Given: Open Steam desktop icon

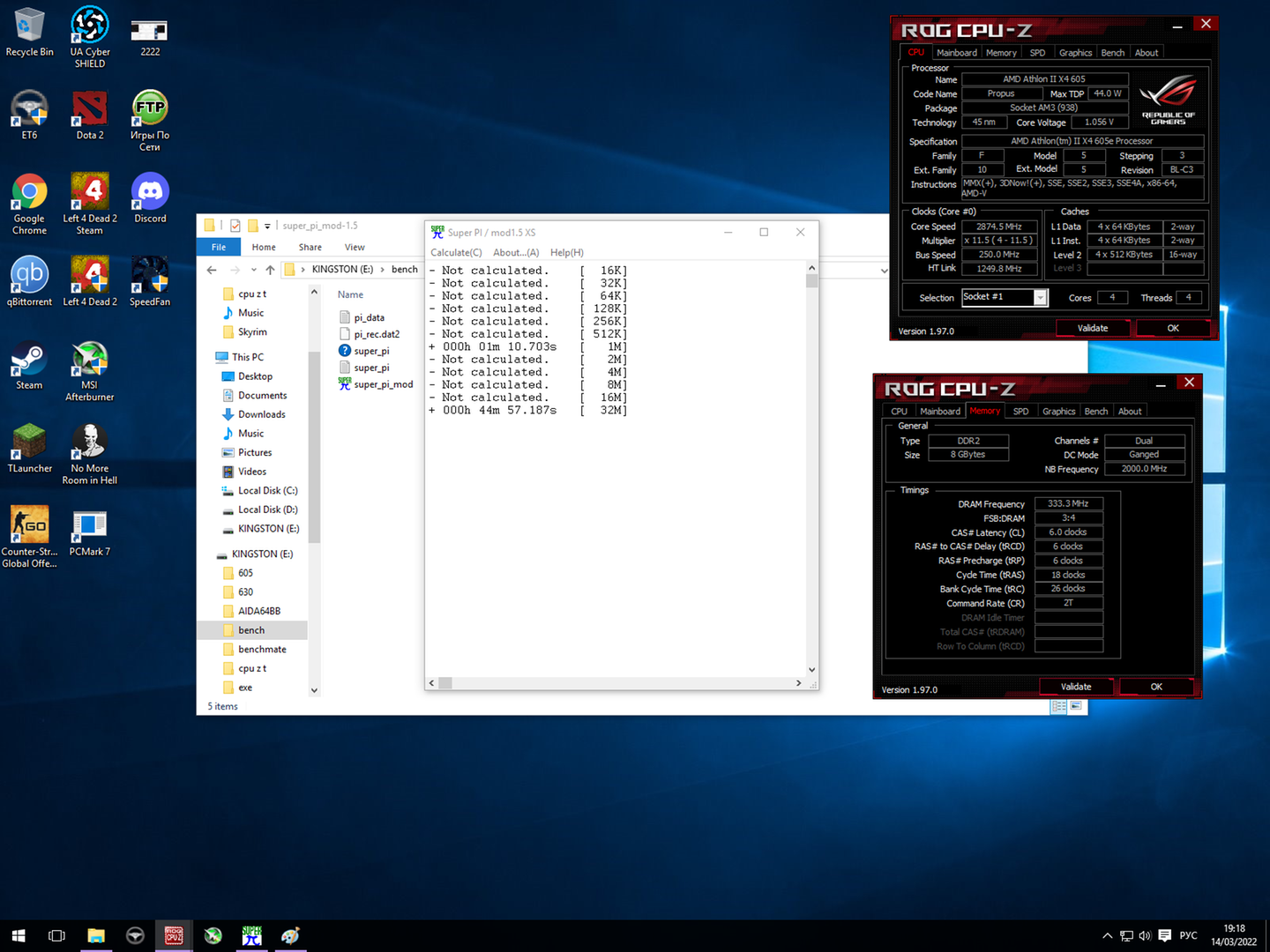Looking at the screenshot, I should pyautogui.click(x=29, y=366).
